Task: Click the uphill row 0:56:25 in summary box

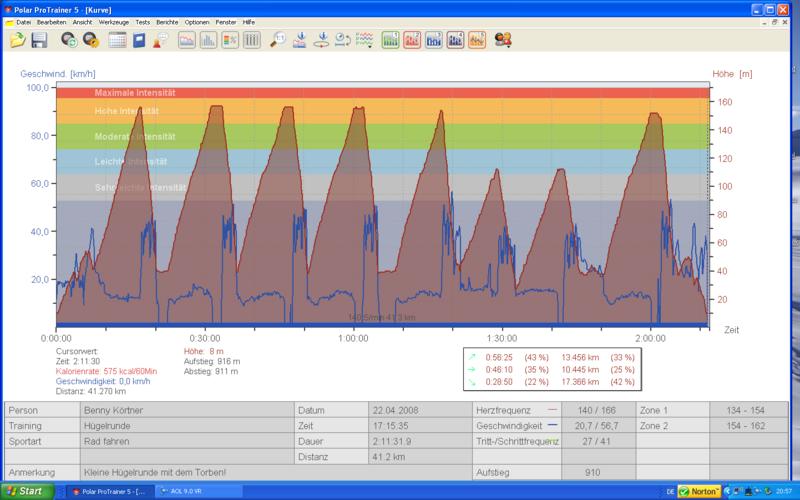Action: [552, 357]
